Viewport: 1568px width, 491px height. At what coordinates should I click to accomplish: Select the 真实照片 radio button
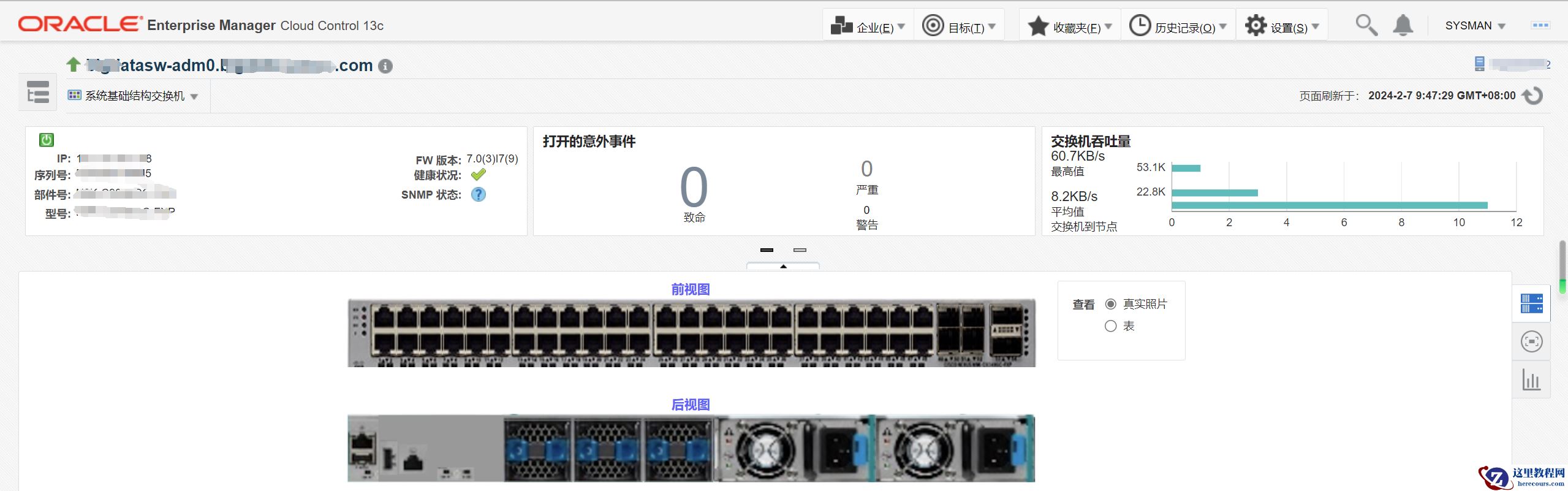click(x=1110, y=304)
